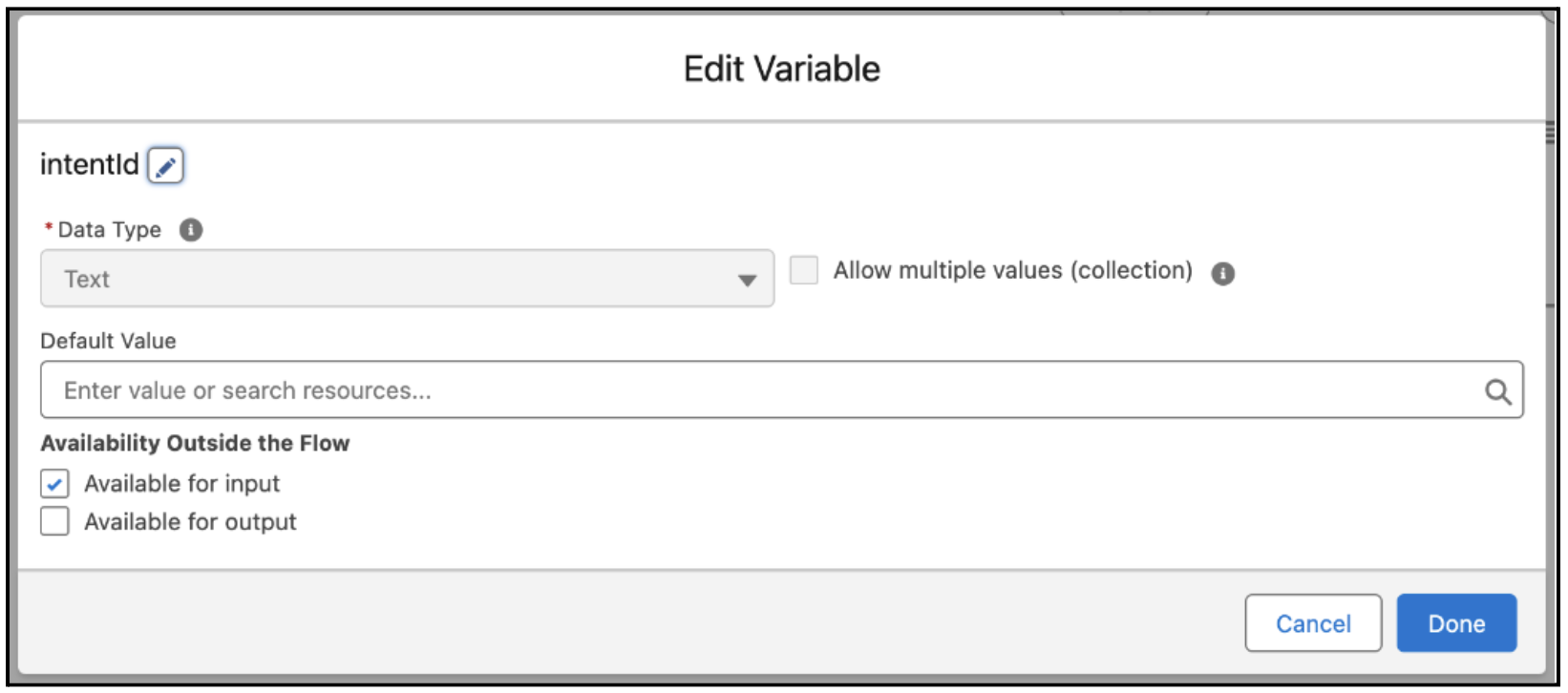The width and height of the screenshot is (1568, 693).
Task: Click the Edit Variable dialog title
Action: [x=781, y=70]
